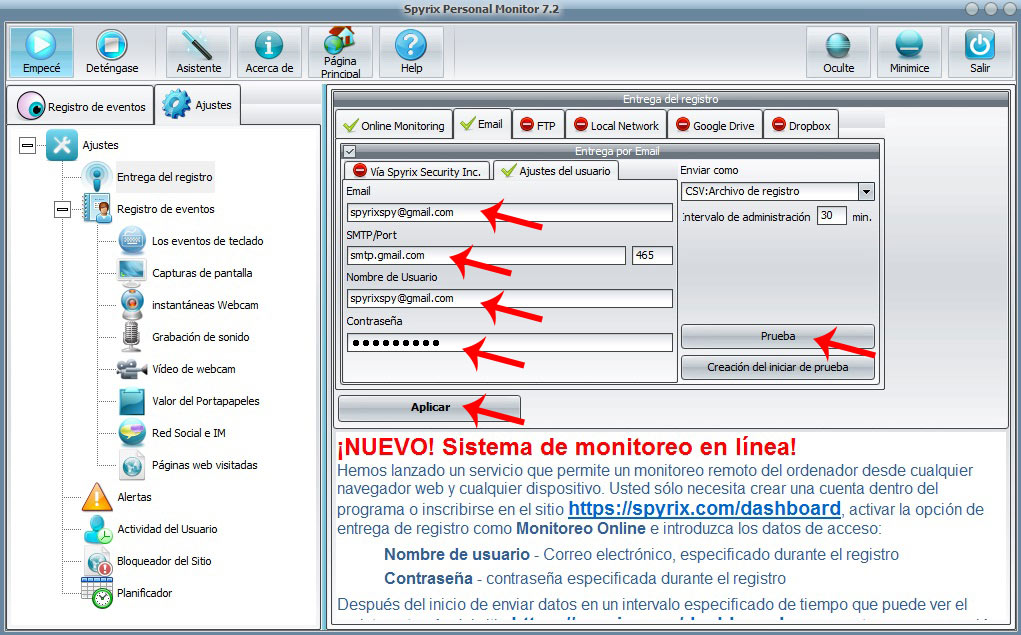Focus the Nombre de Usuario field
The width and height of the screenshot is (1021, 635).
509,298
